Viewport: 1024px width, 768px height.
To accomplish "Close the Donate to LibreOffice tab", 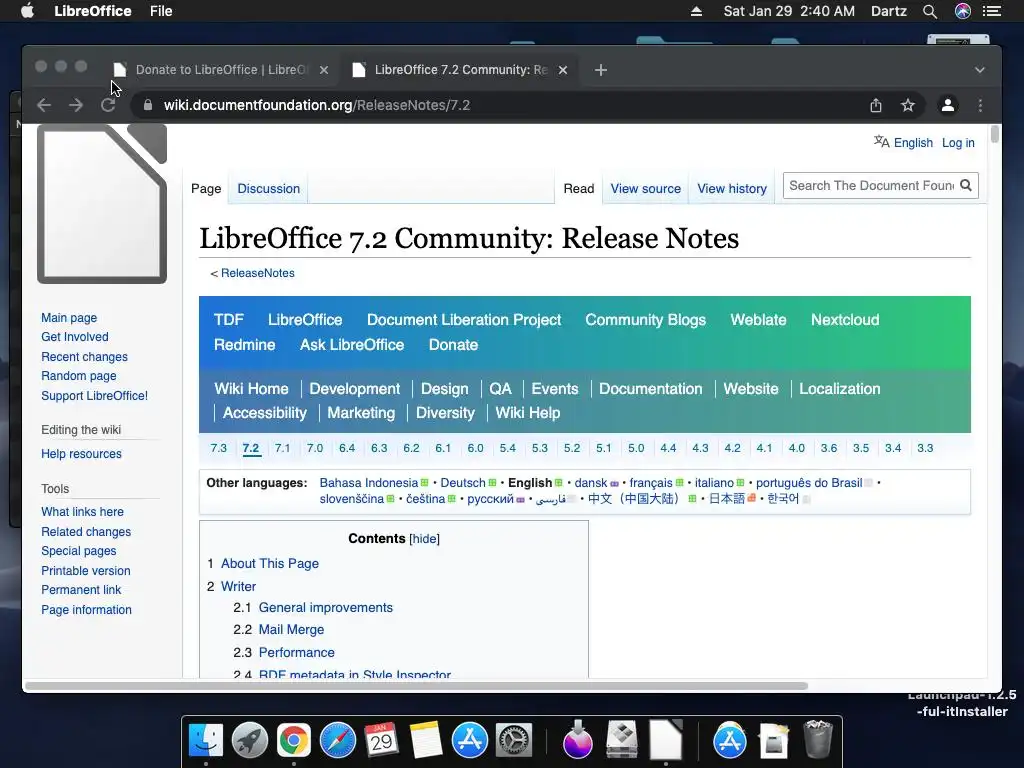I will (324, 70).
